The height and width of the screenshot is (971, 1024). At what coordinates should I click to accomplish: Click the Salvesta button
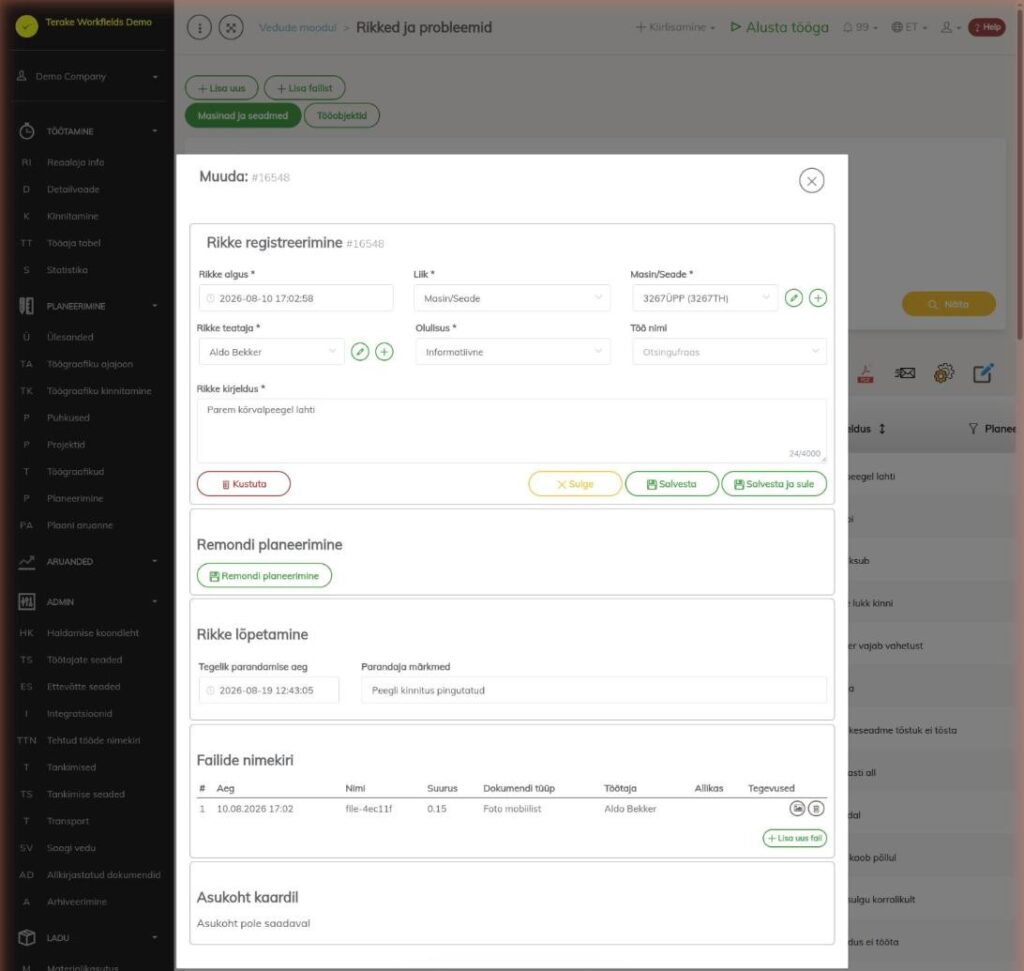[x=671, y=484]
